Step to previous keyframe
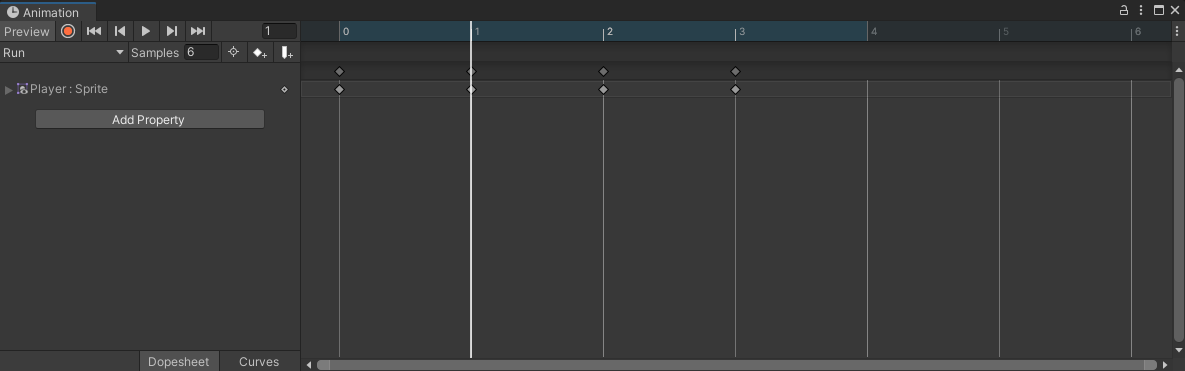This screenshot has height=371, width=1185. coord(119,31)
